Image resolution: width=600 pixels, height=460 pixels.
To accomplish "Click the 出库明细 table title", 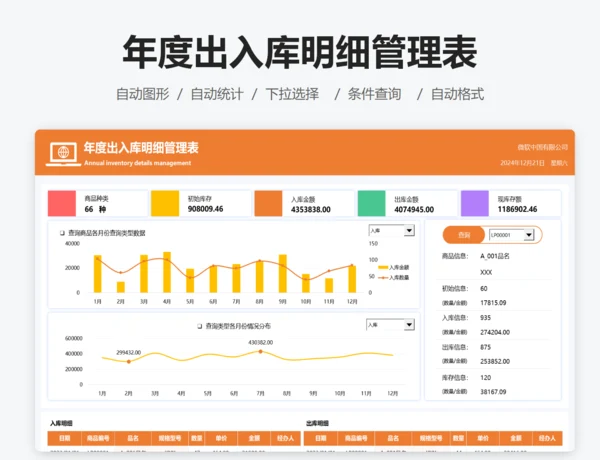I will click(317, 423).
